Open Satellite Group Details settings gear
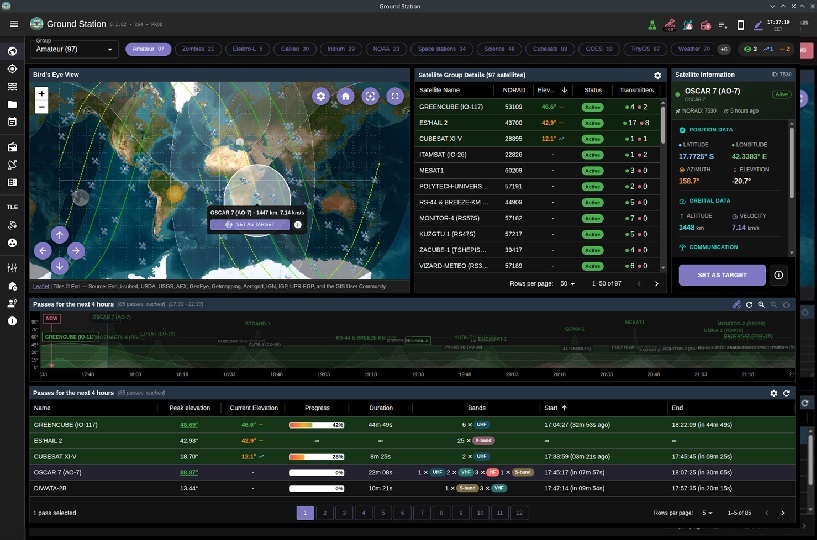The image size is (817, 540). (657, 75)
